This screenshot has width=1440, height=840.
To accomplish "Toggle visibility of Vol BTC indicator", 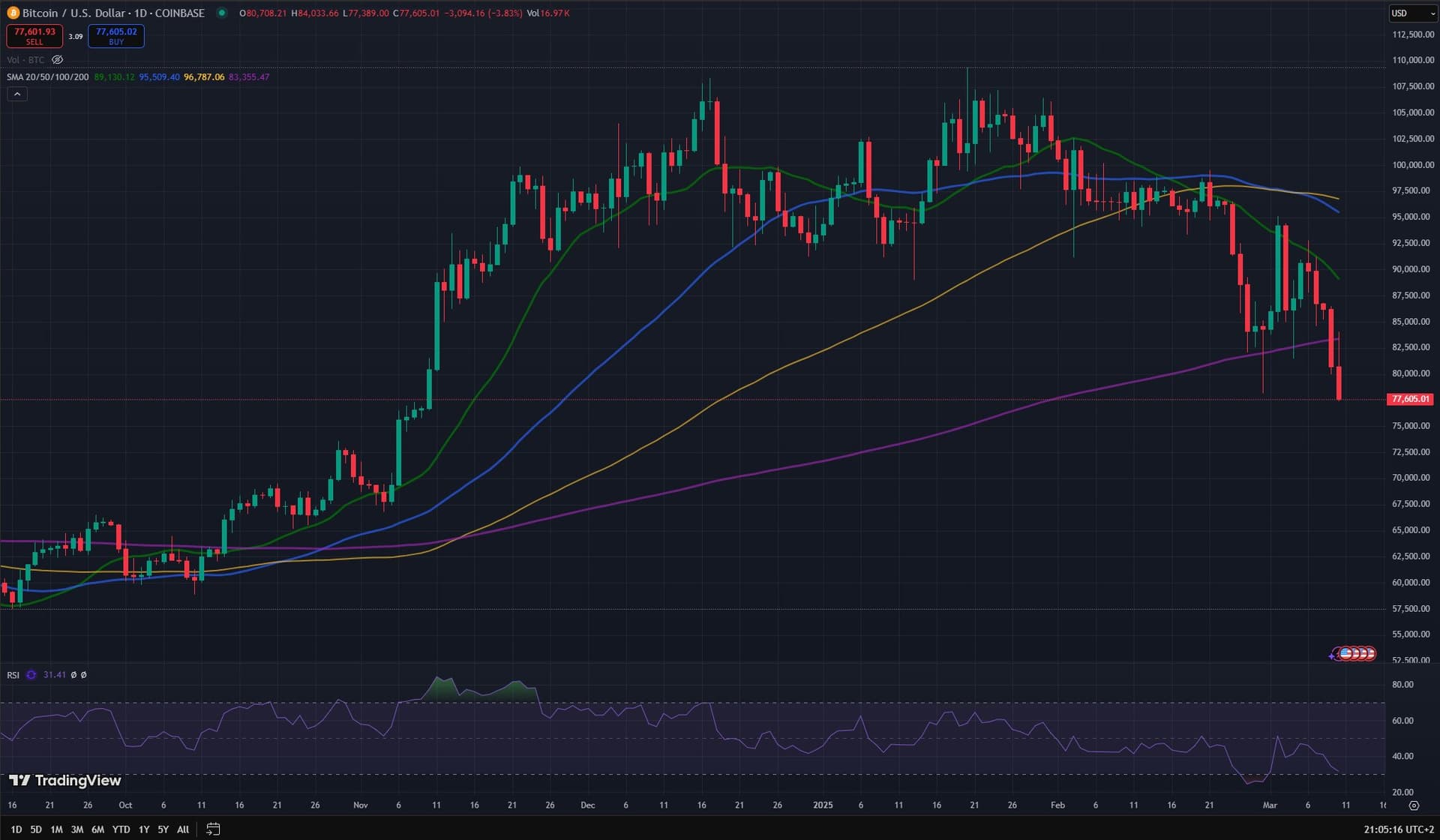I will click(x=58, y=59).
